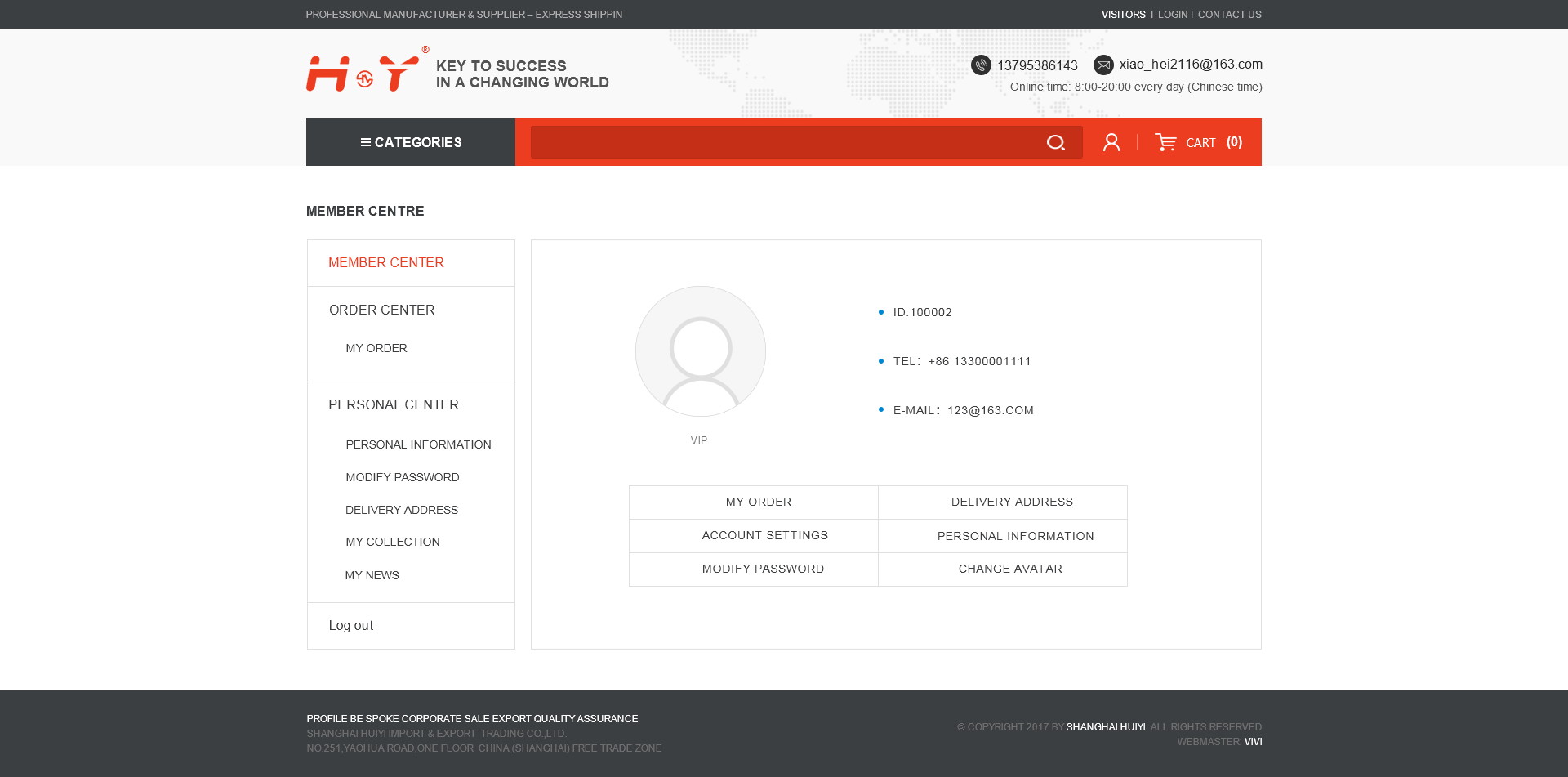Click footer PROFILE BE SPOKE CORPORATE line
Screen dimensions: 1568x777
pos(472,719)
